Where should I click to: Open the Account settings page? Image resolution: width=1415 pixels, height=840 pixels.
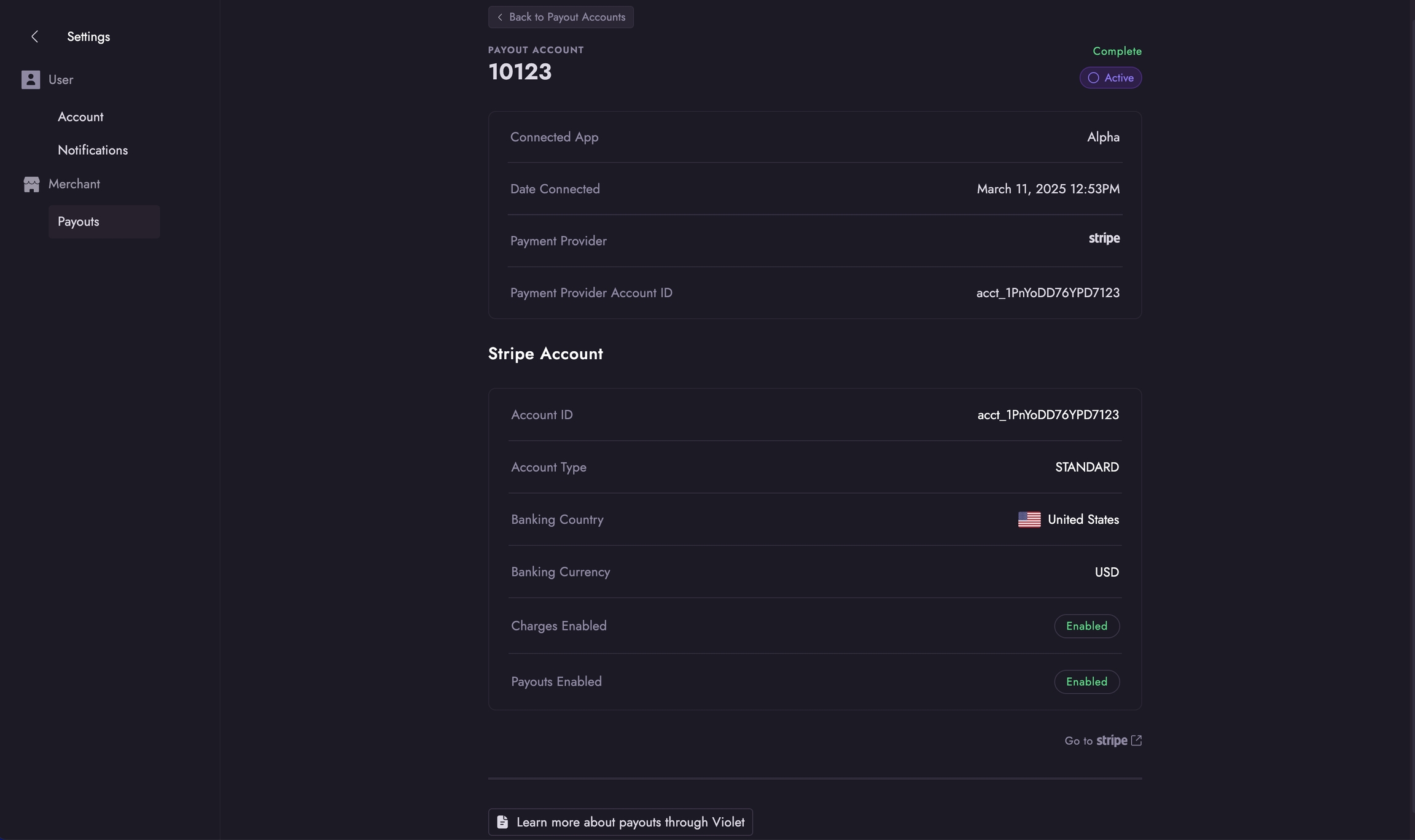tap(80, 117)
